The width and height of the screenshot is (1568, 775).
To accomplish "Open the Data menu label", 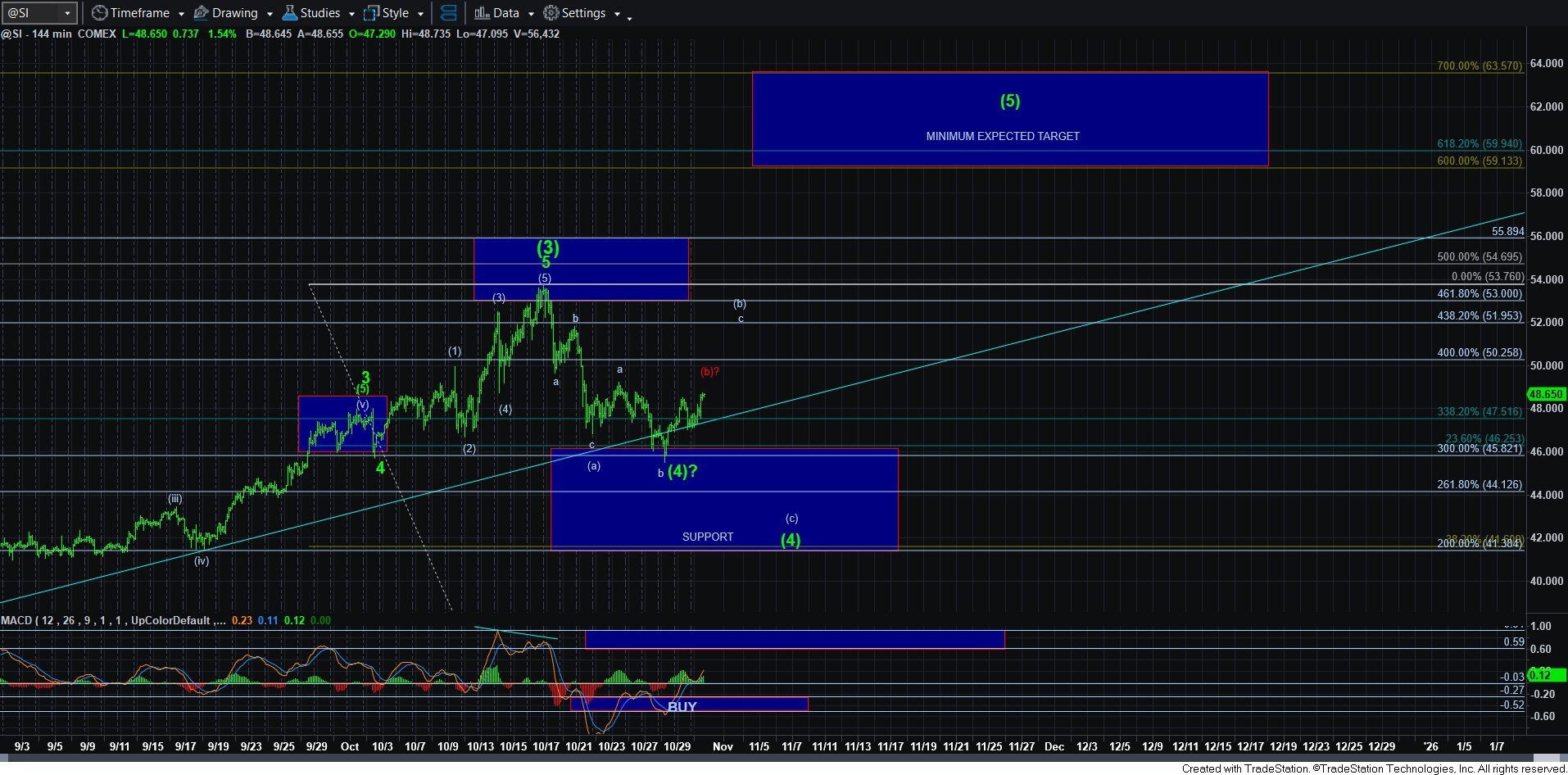I will pyautogui.click(x=505, y=13).
